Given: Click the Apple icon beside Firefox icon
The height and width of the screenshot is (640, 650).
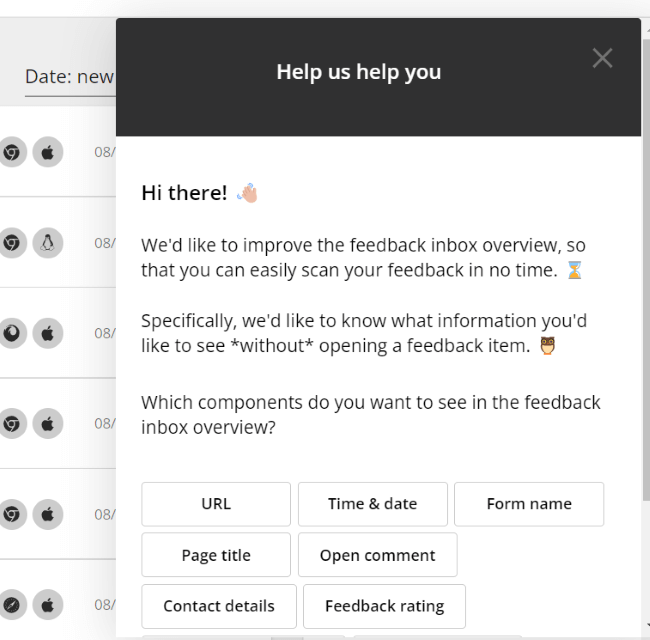Looking at the screenshot, I should 47,332.
